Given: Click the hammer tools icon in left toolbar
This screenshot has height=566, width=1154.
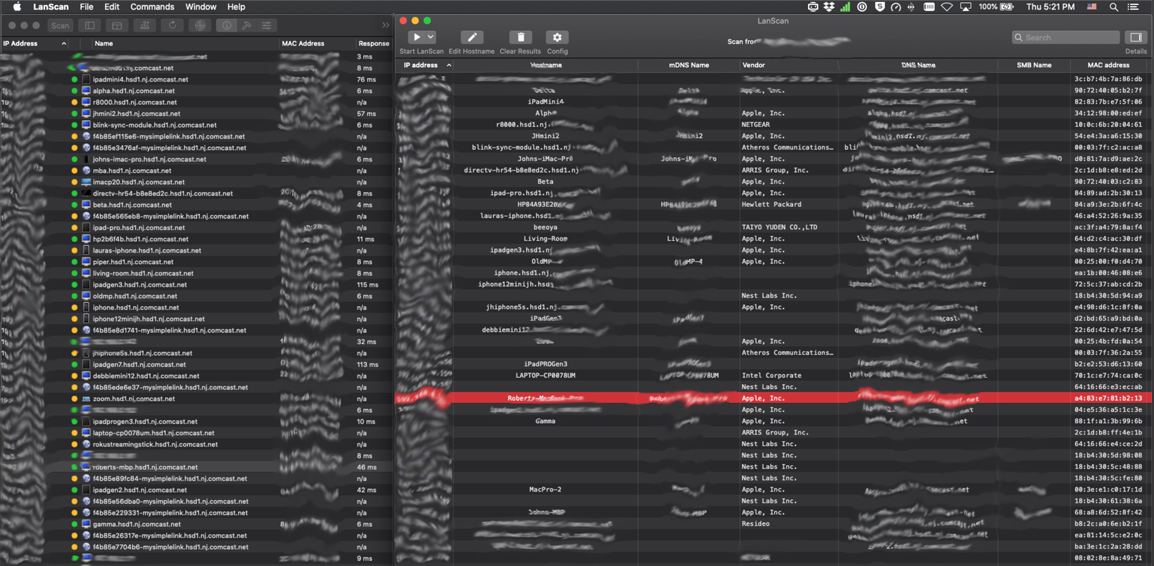Looking at the screenshot, I should (247, 25).
